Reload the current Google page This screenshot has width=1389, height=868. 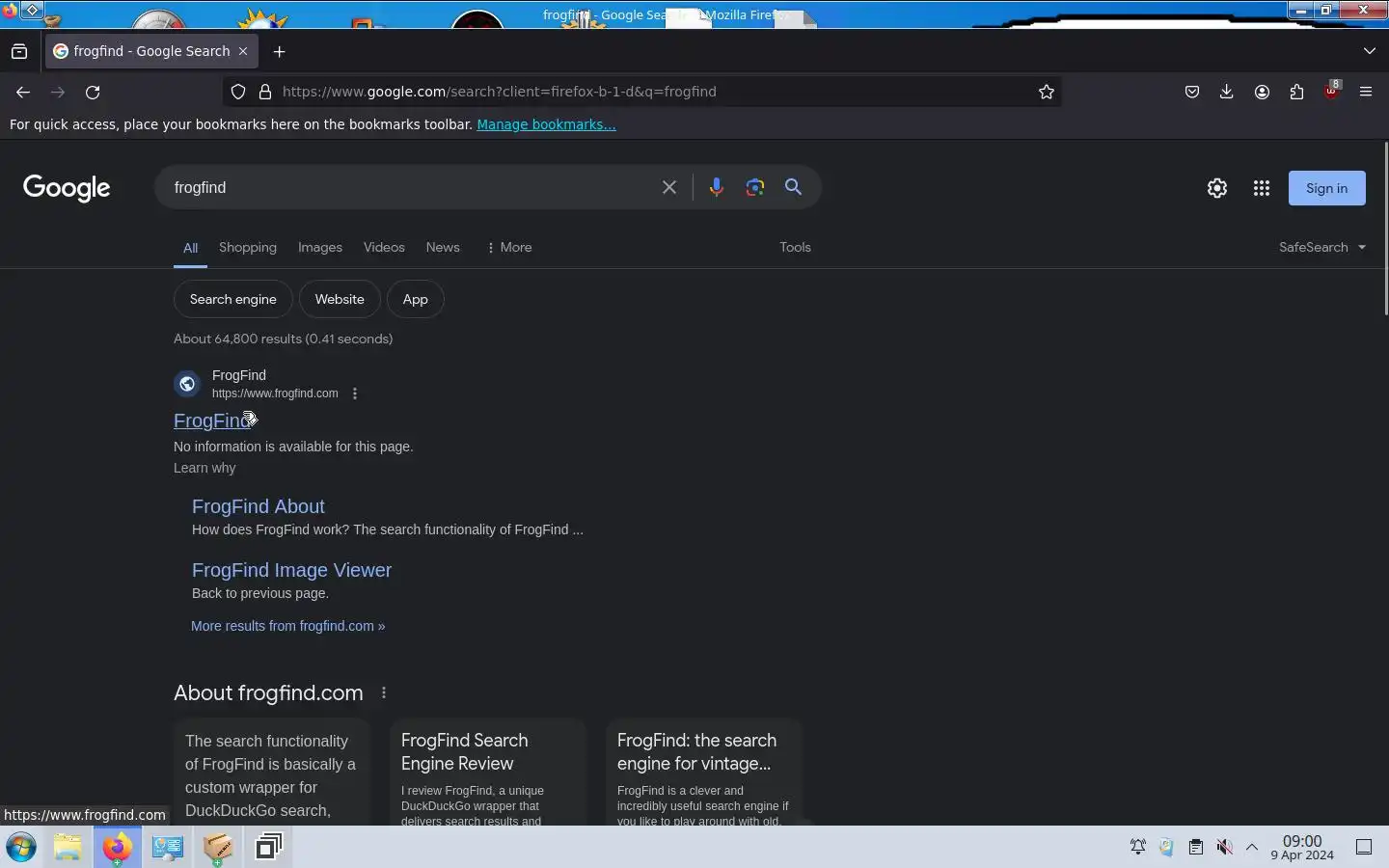coord(93,92)
